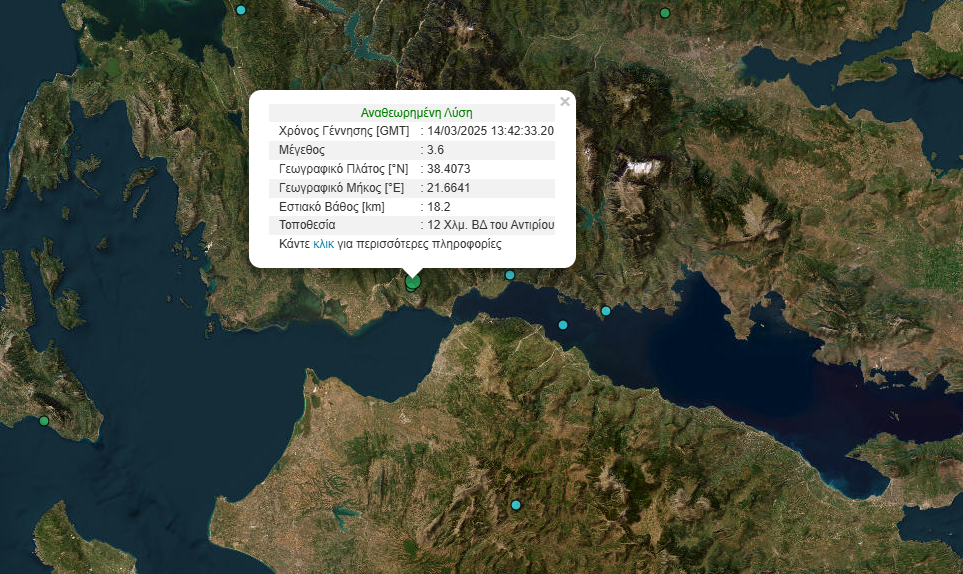Viewport: 963px width, 574px height.
Task: Select the green marker on the far-left island
Action: (43, 421)
